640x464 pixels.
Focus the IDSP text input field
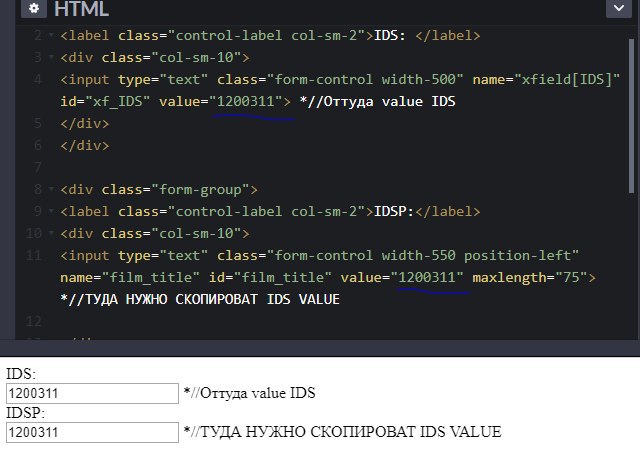click(x=92, y=432)
